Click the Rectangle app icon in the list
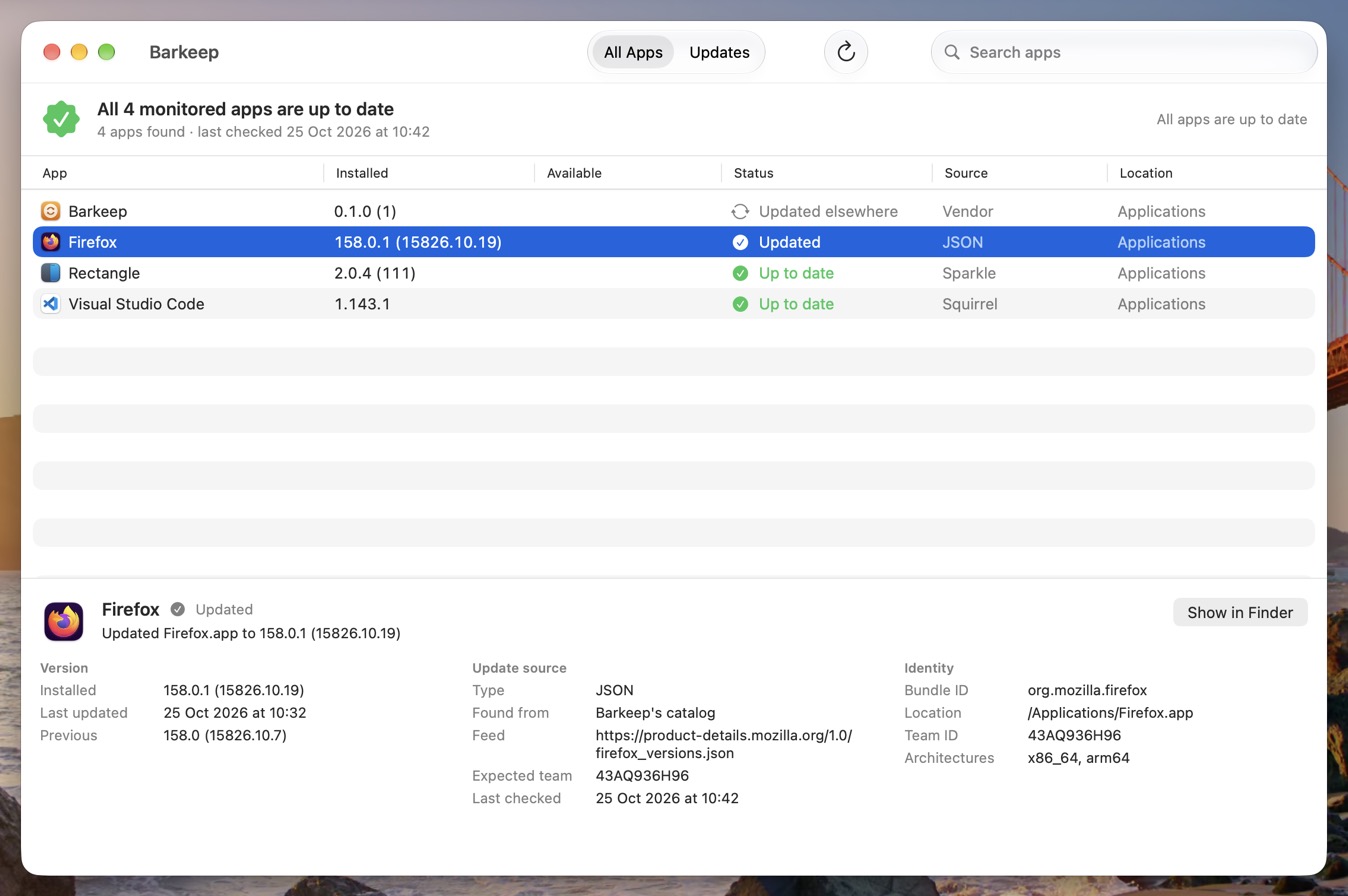The image size is (1348, 896). click(51, 273)
